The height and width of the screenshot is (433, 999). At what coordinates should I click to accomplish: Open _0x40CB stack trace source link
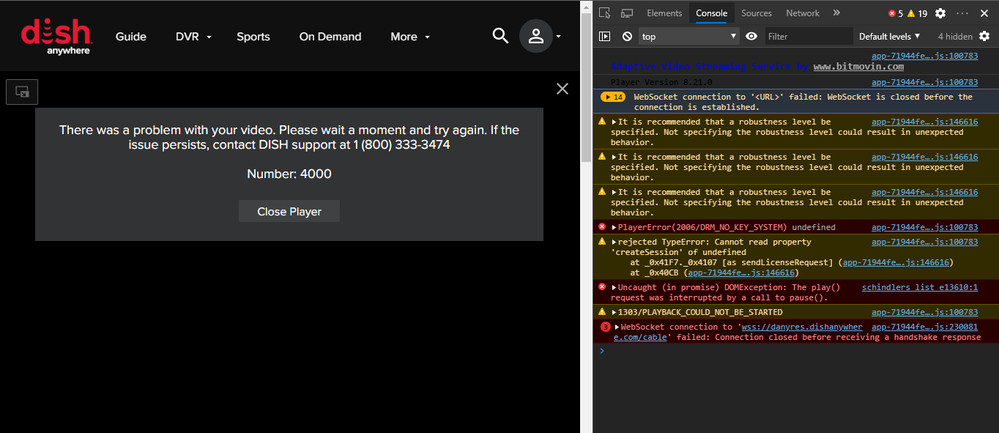click(740, 273)
